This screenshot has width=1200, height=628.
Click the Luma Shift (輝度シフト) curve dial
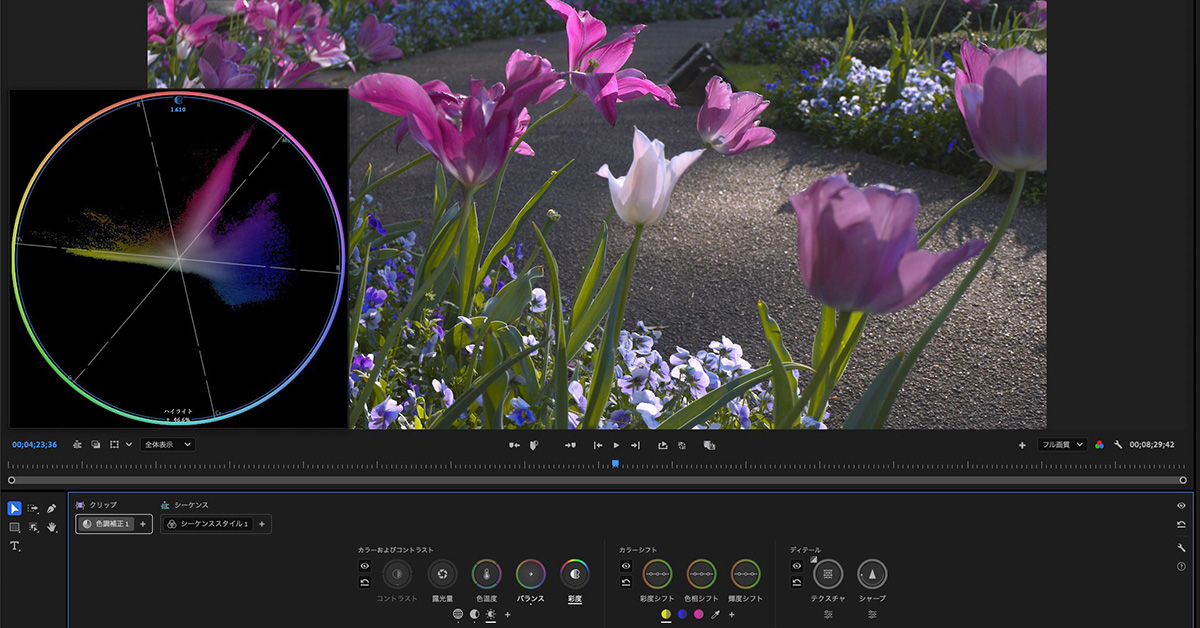(745, 574)
